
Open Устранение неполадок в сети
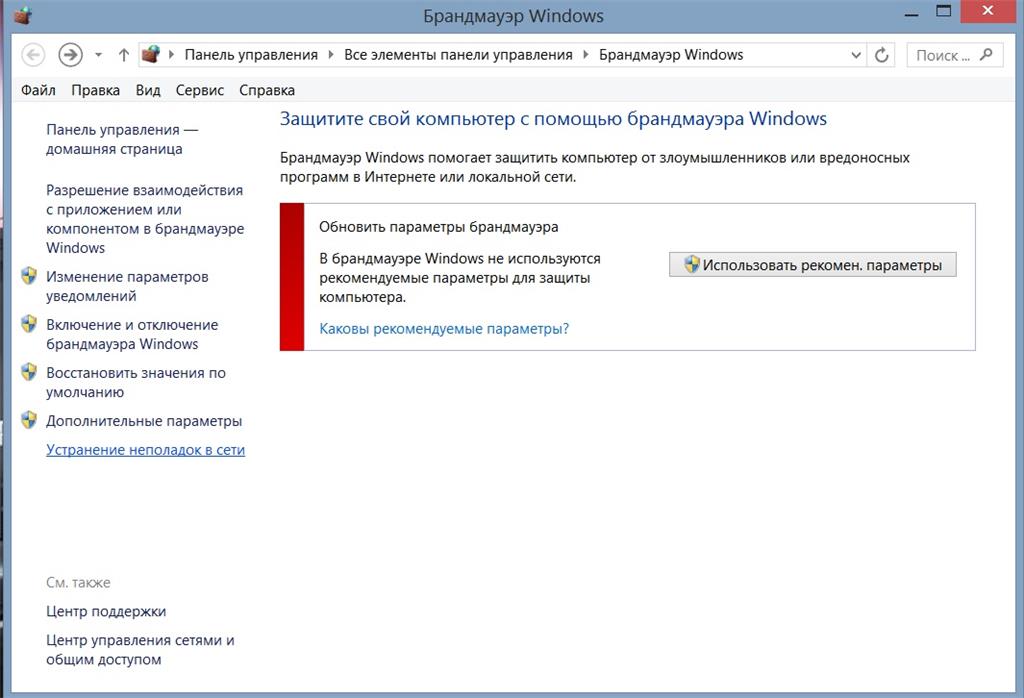[x=146, y=450]
